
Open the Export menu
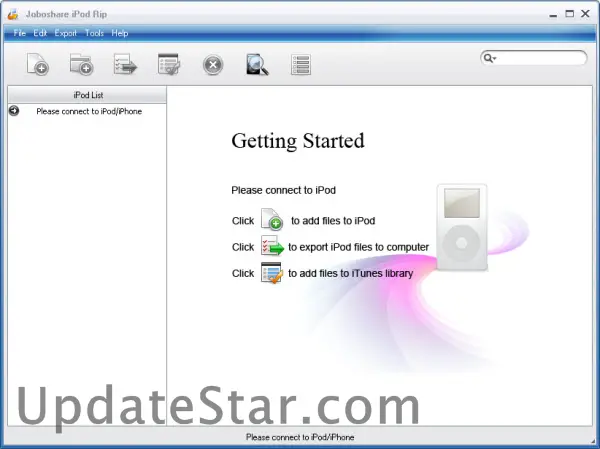tap(66, 33)
